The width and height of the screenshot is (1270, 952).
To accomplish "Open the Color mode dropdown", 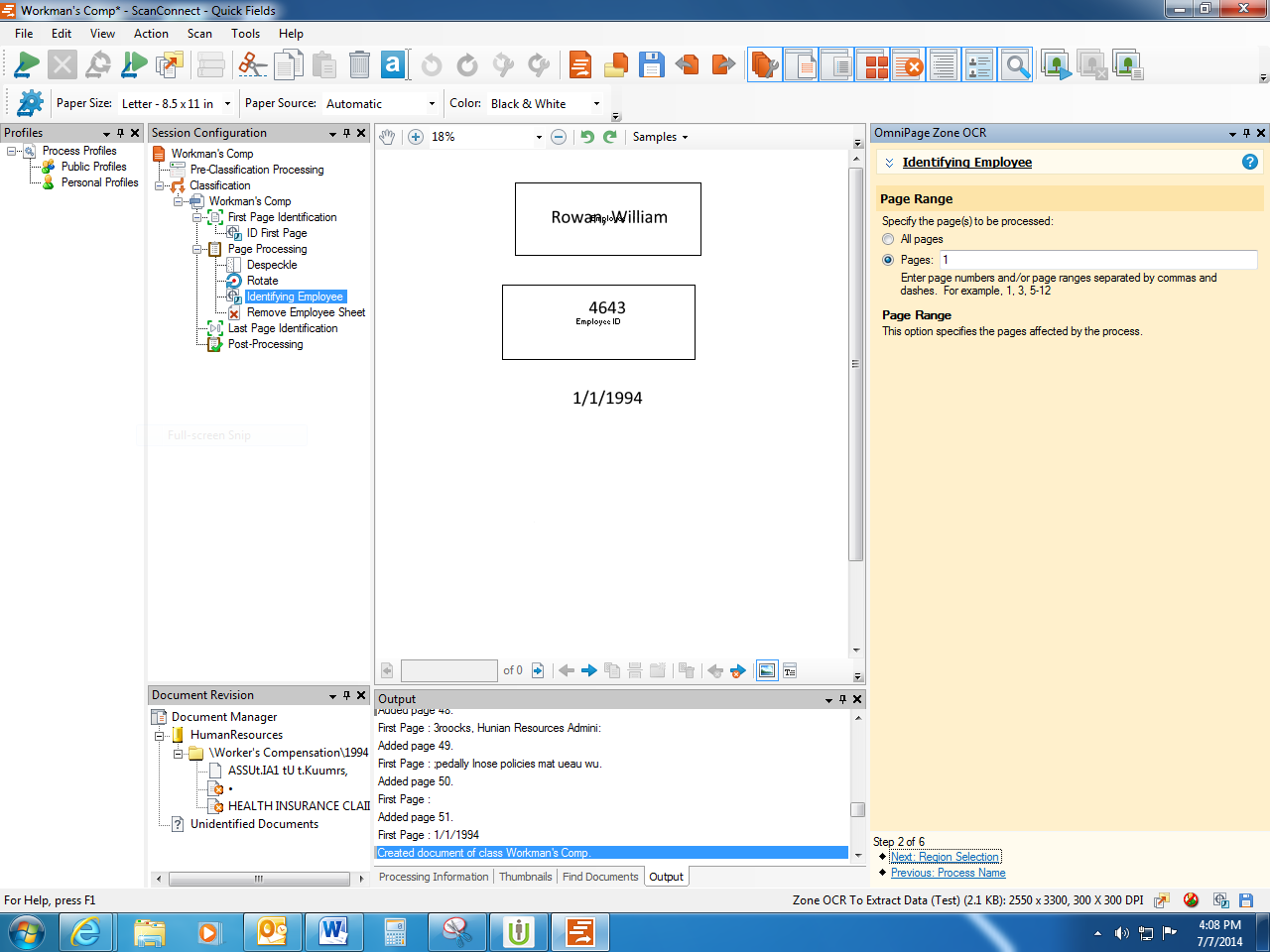I will point(596,103).
